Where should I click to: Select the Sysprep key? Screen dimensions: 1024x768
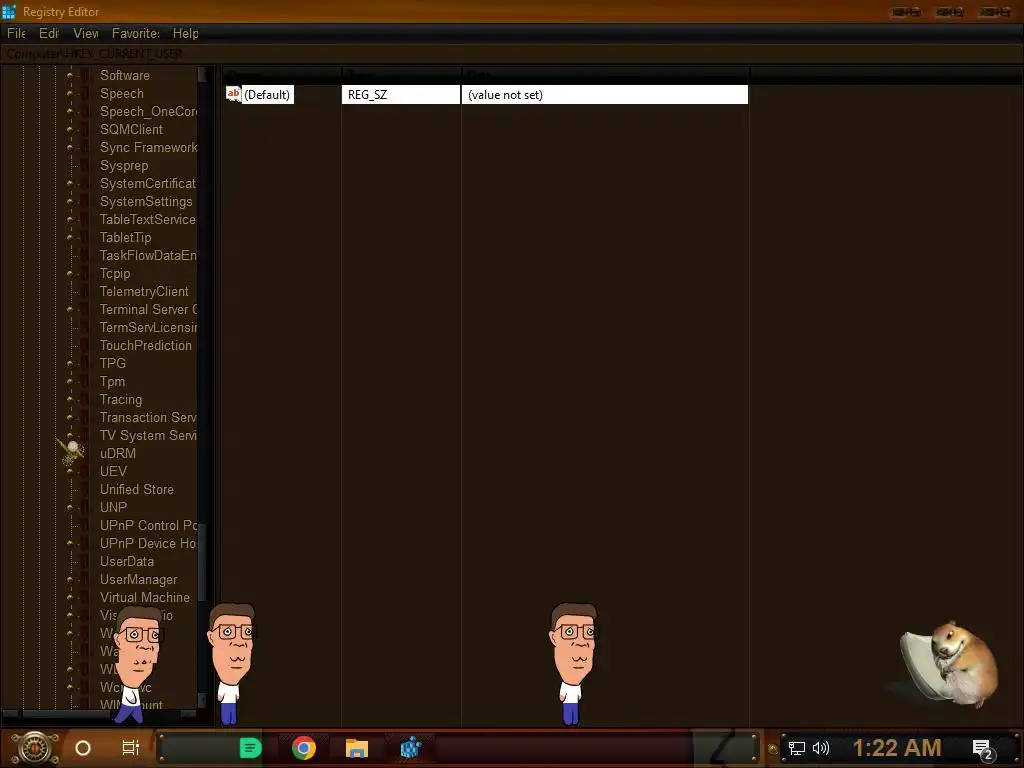tap(124, 166)
